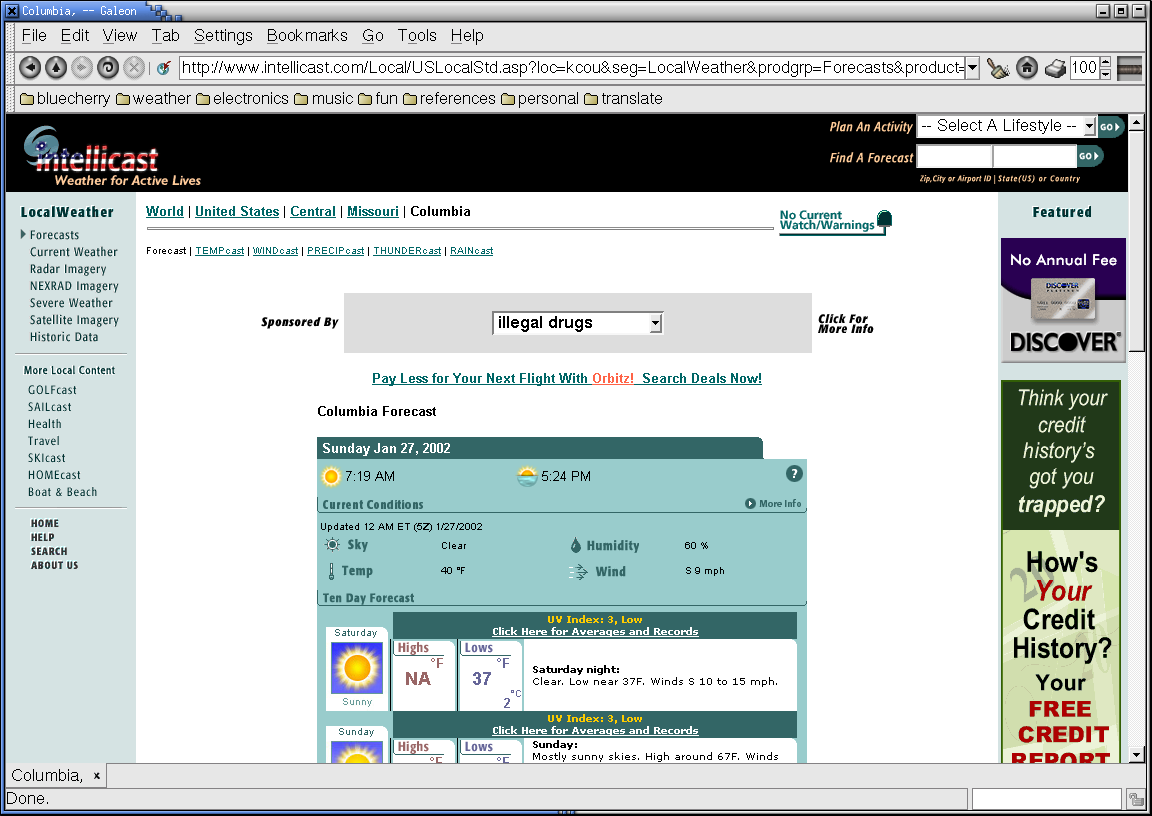Click the page icon beside the URL field
Screen dimensions: 1152x816
[x=164, y=68]
